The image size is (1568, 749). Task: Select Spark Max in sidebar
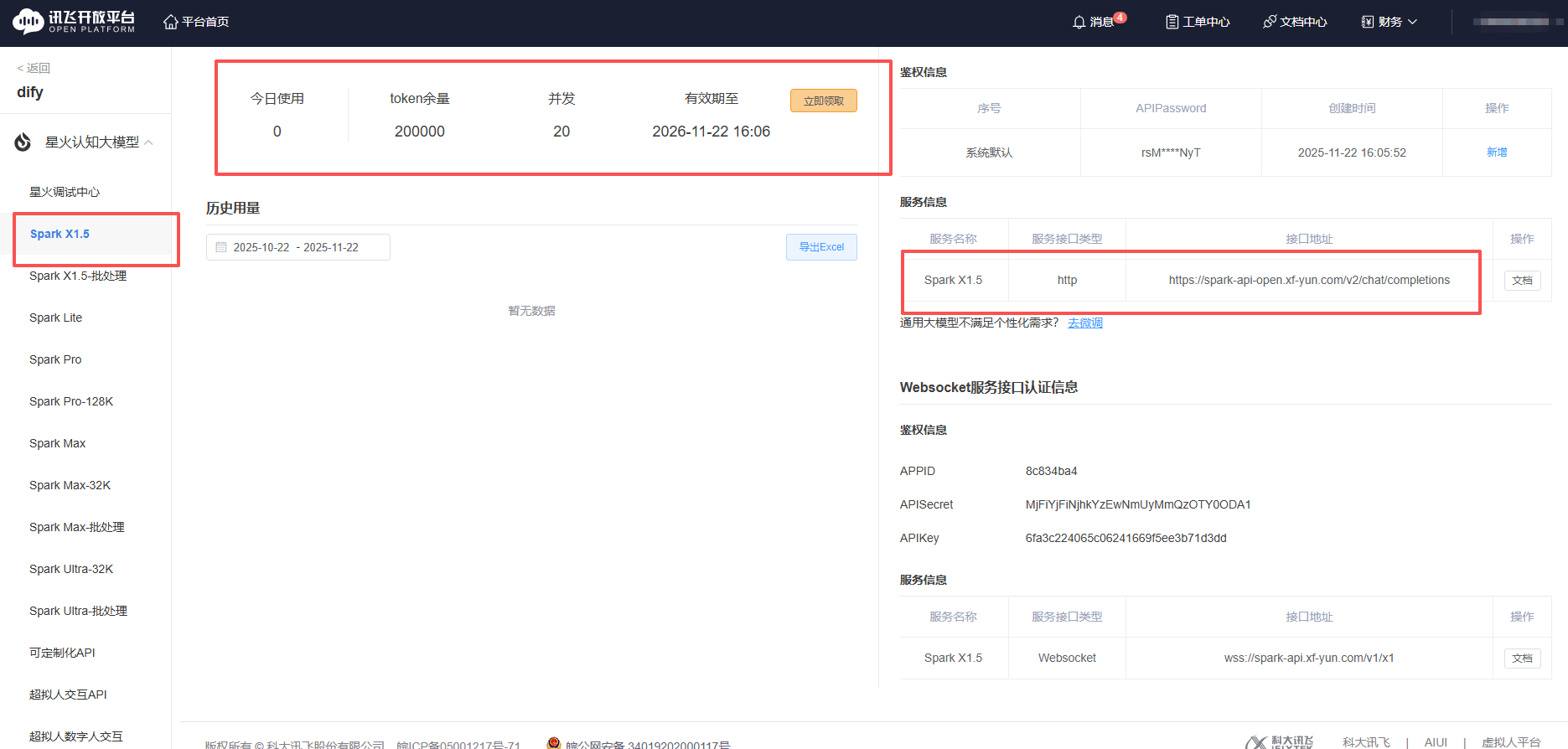tap(57, 443)
